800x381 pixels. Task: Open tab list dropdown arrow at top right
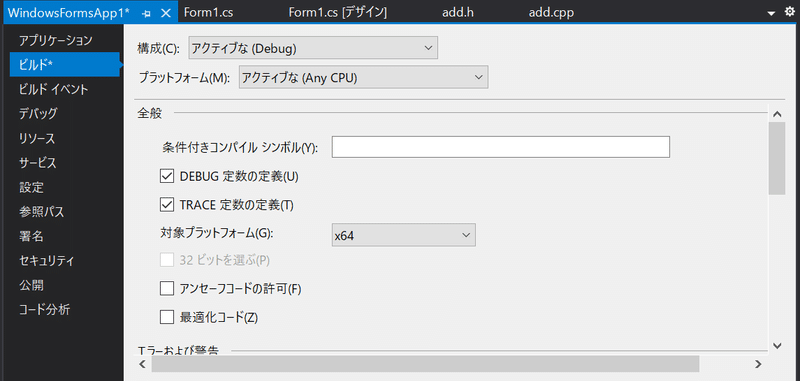coord(771,14)
